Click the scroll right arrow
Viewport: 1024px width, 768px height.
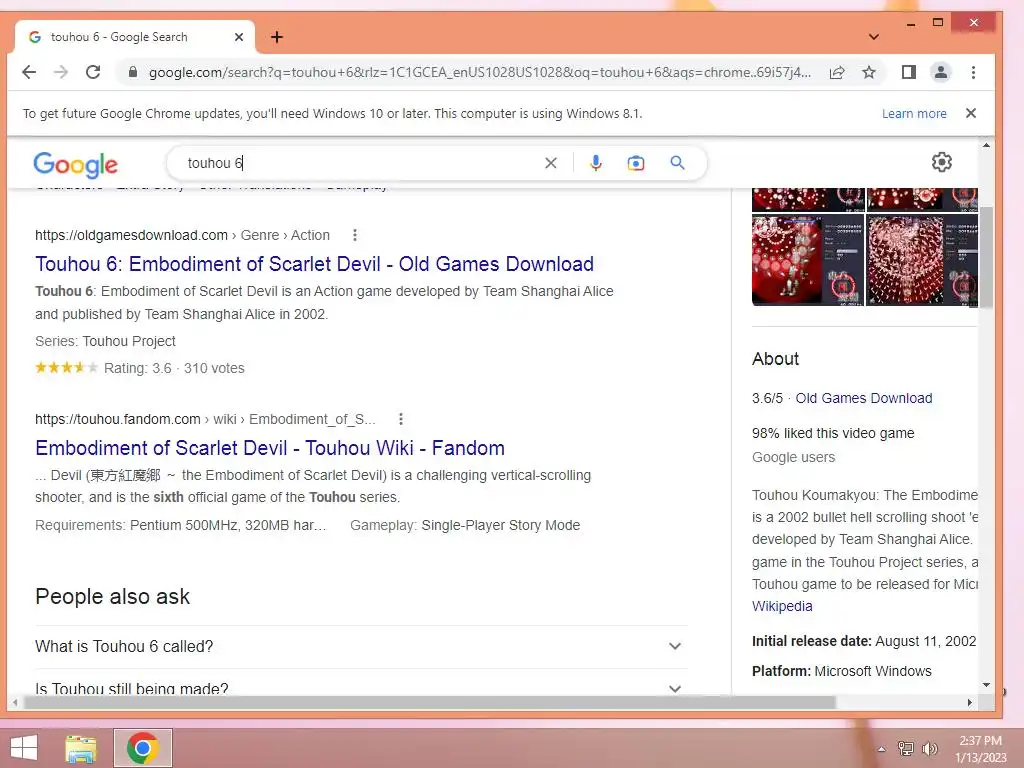coord(970,703)
